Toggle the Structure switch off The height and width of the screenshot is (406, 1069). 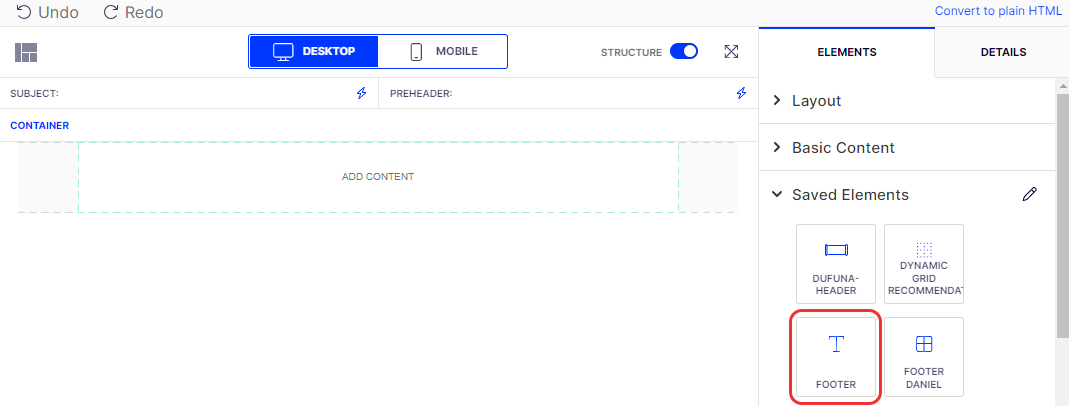[x=684, y=52]
